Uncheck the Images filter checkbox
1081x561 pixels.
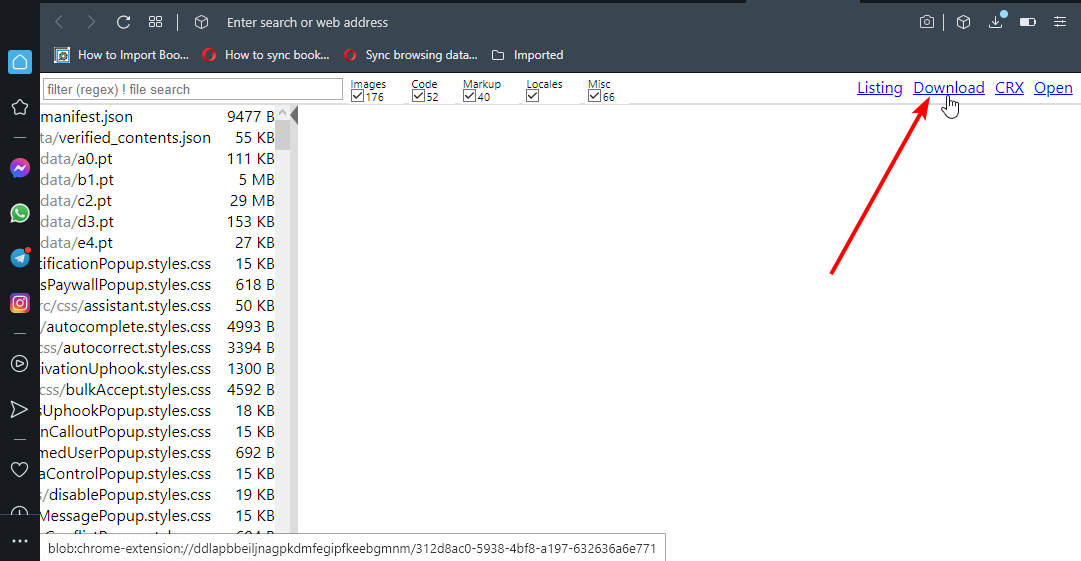(x=358, y=97)
